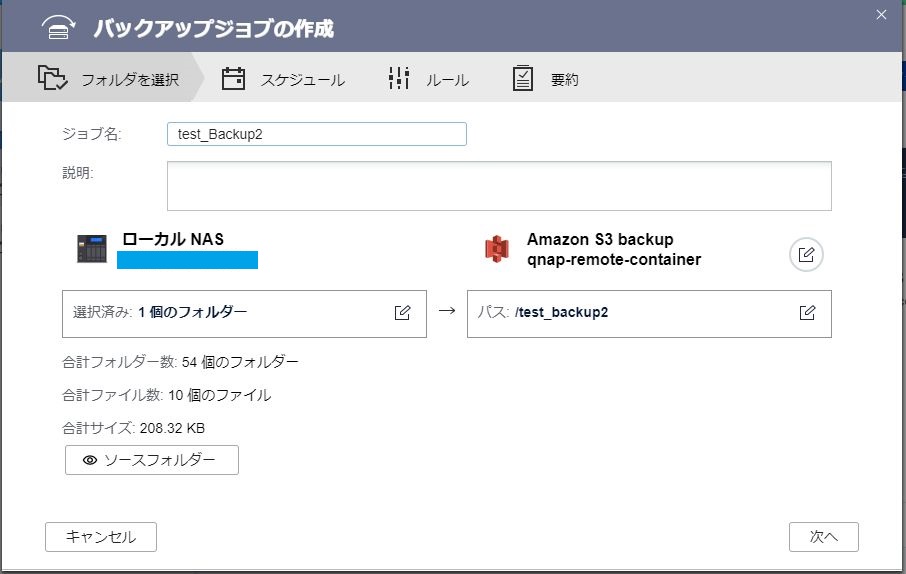Click the Amazon S3 backup title
This screenshot has height=574, width=906.
600,239
